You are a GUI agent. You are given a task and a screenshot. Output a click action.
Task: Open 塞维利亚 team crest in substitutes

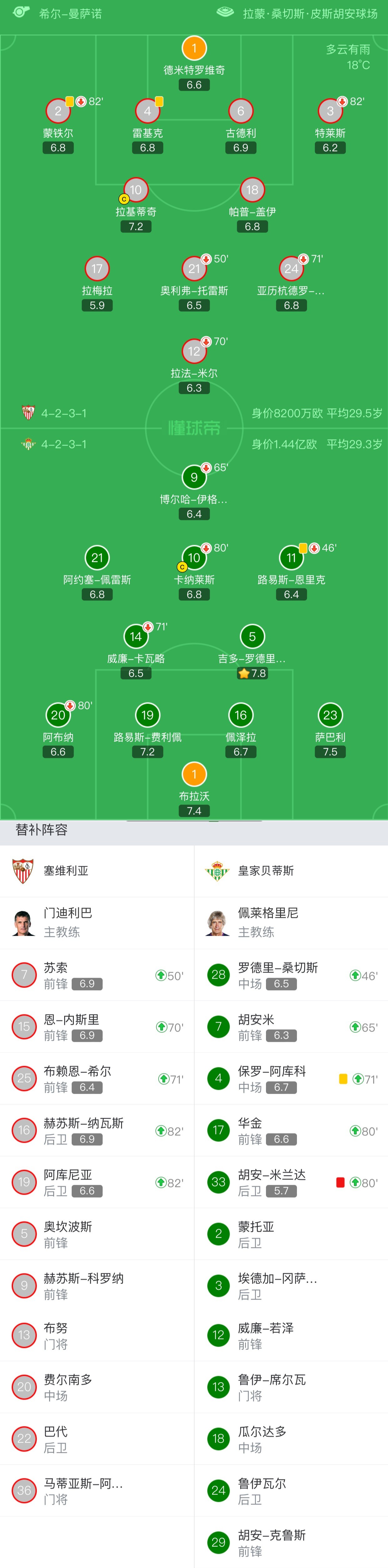point(23,870)
